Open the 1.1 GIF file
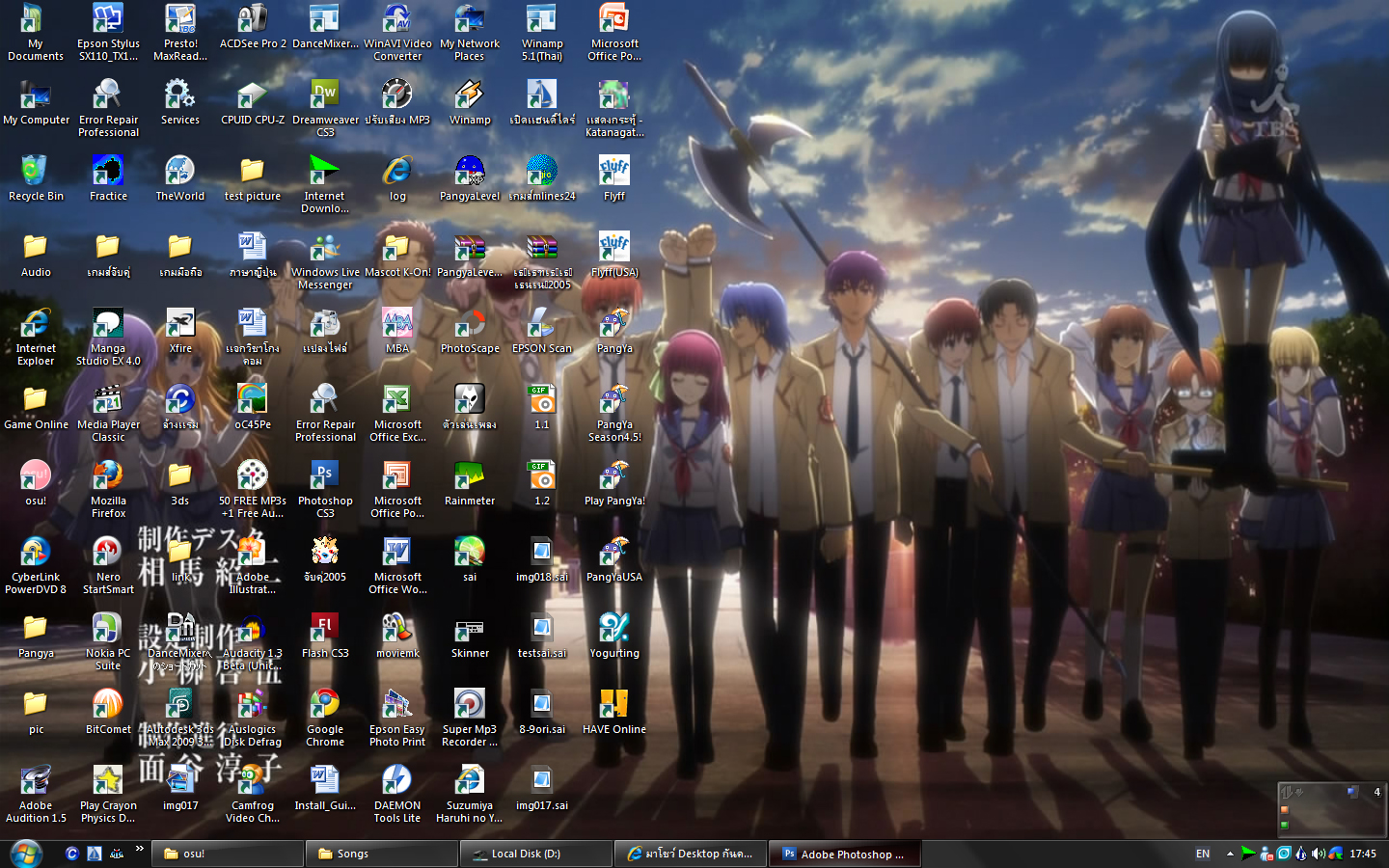1389x868 pixels. pyautogui.click(x=542, y=407)
